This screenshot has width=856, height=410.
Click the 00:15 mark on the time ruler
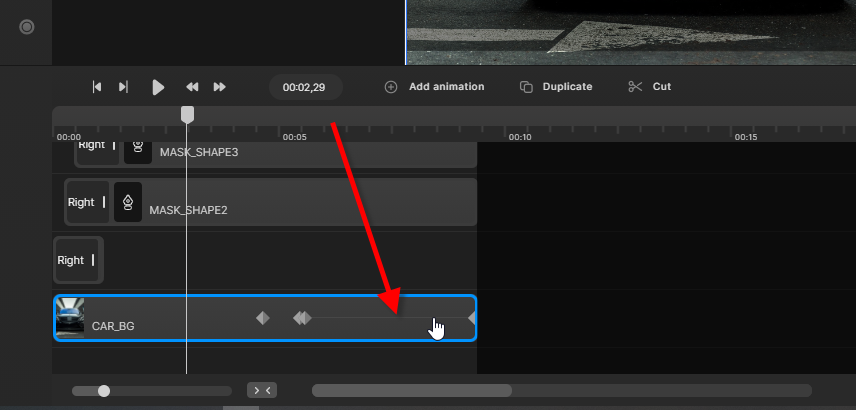(746, 137)
